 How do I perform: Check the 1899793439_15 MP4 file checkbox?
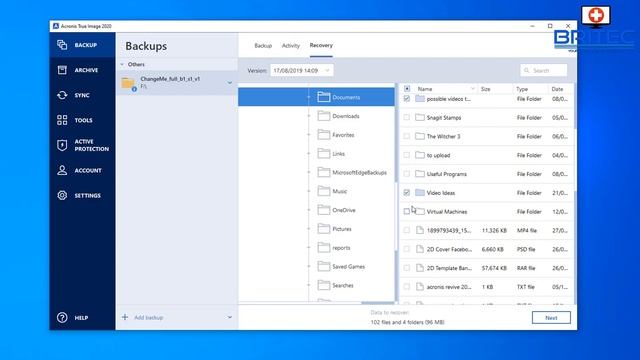tap(407, 230)
